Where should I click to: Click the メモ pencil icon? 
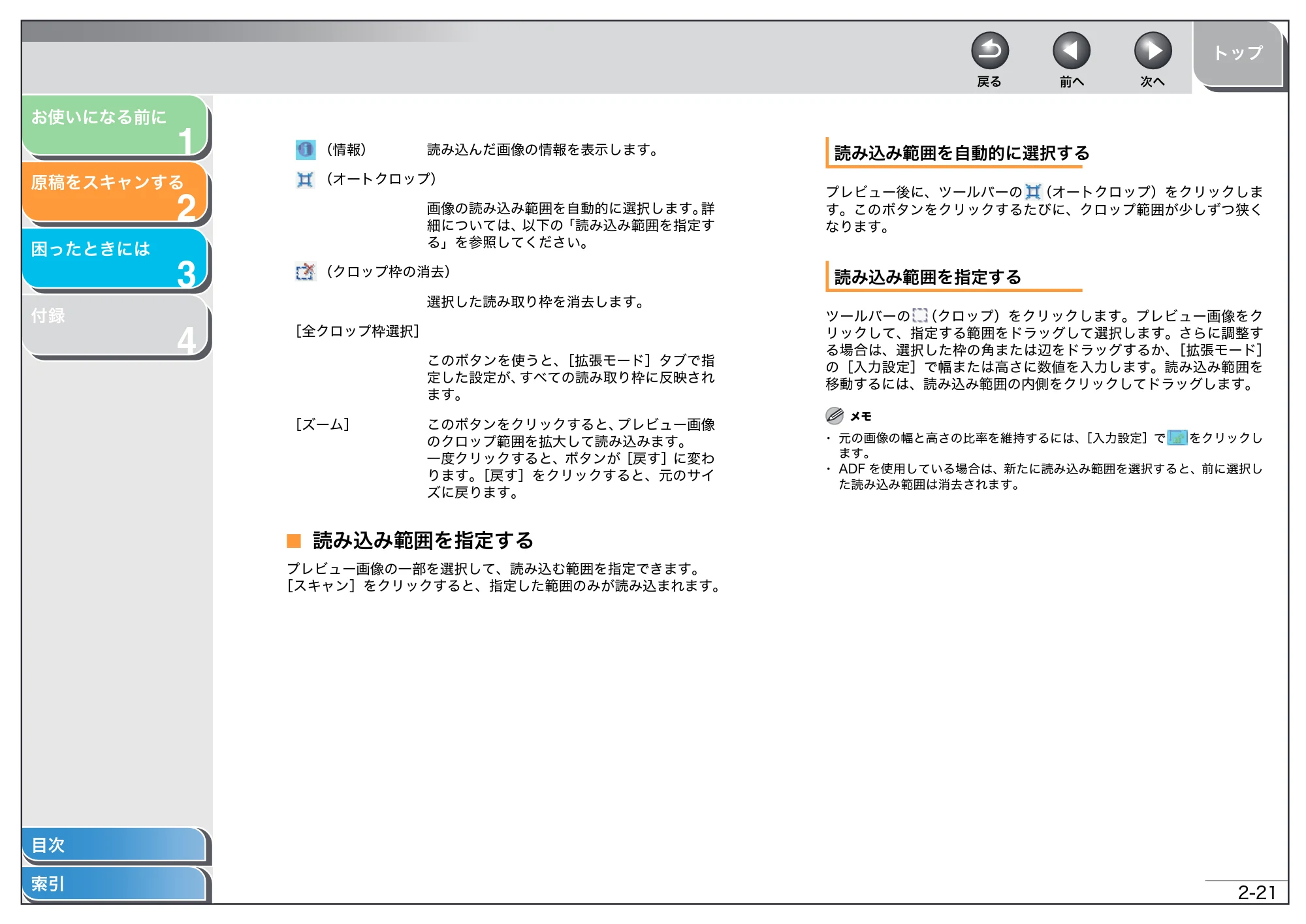835,415
